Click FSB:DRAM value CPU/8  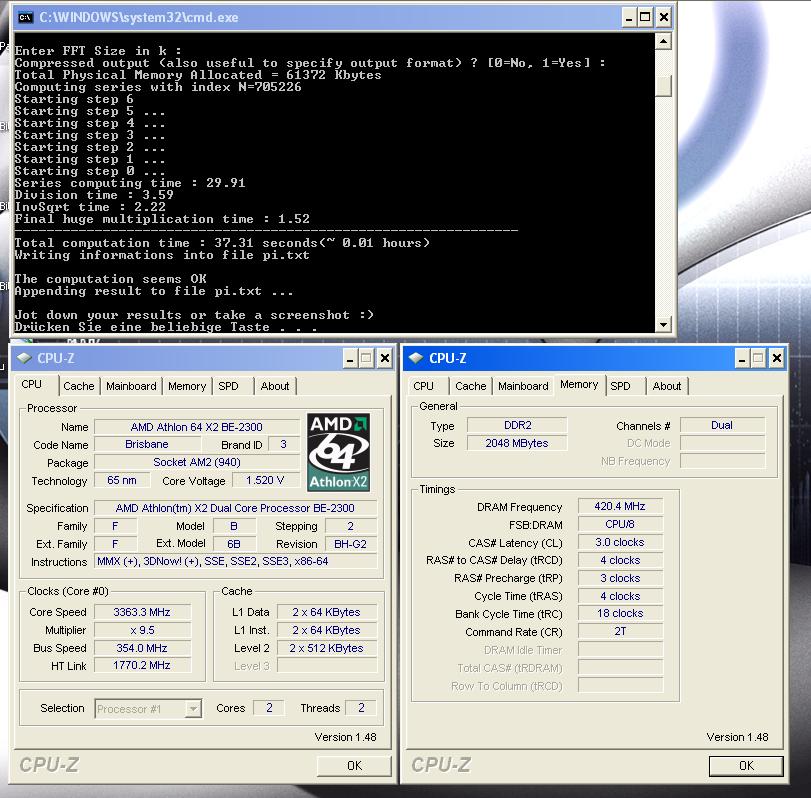coord(620,524)
